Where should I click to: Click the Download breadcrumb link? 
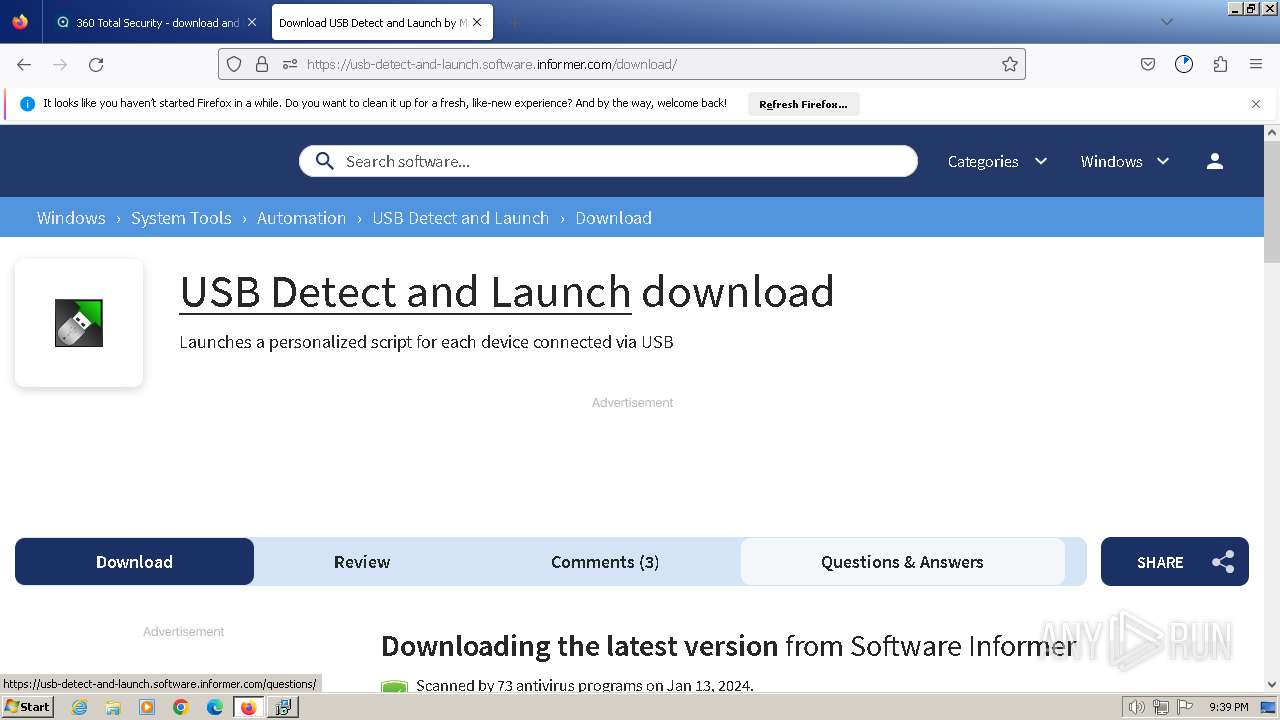pos(614,218)
